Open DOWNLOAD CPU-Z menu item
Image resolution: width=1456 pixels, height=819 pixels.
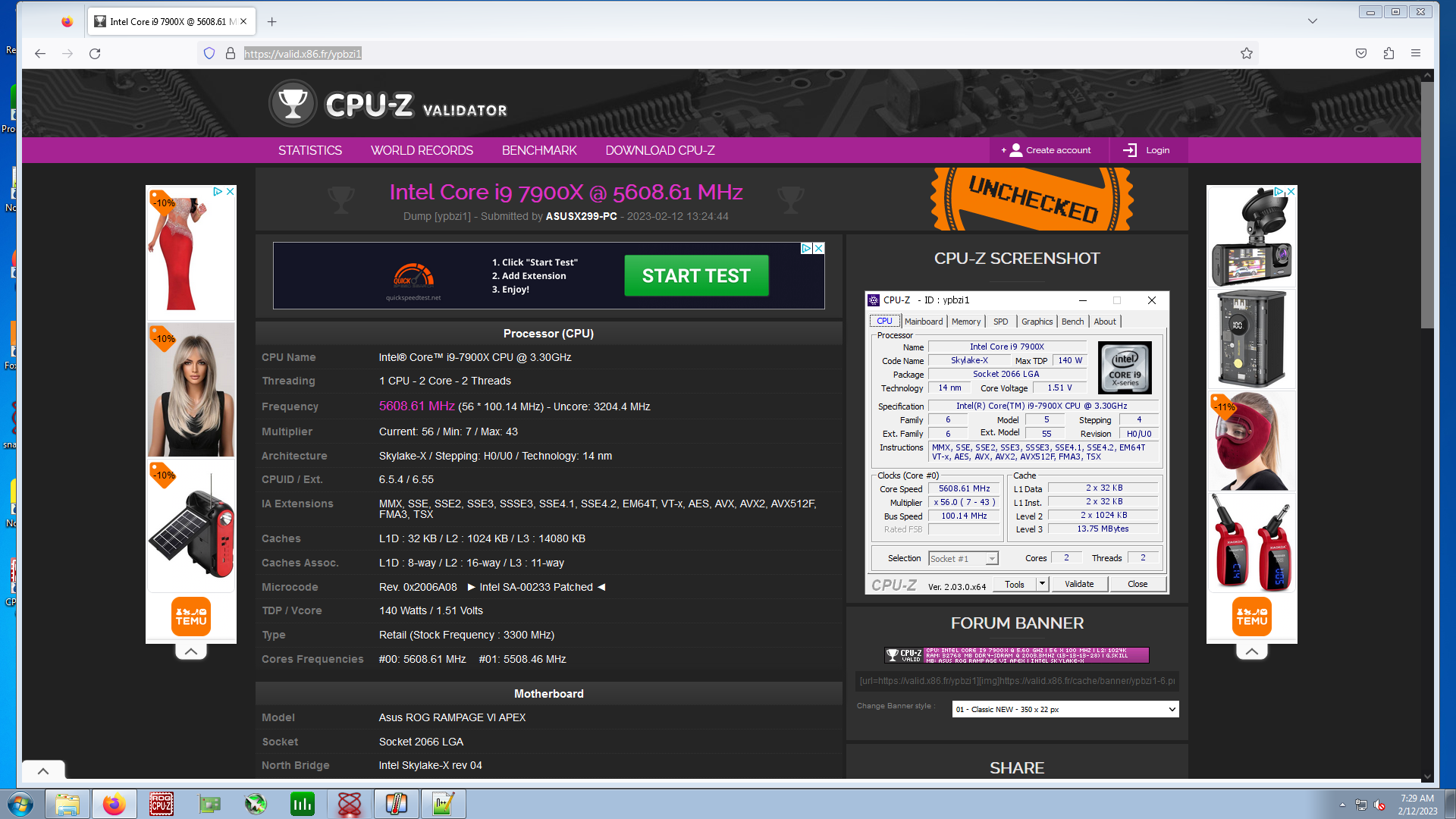pos(660,150)
